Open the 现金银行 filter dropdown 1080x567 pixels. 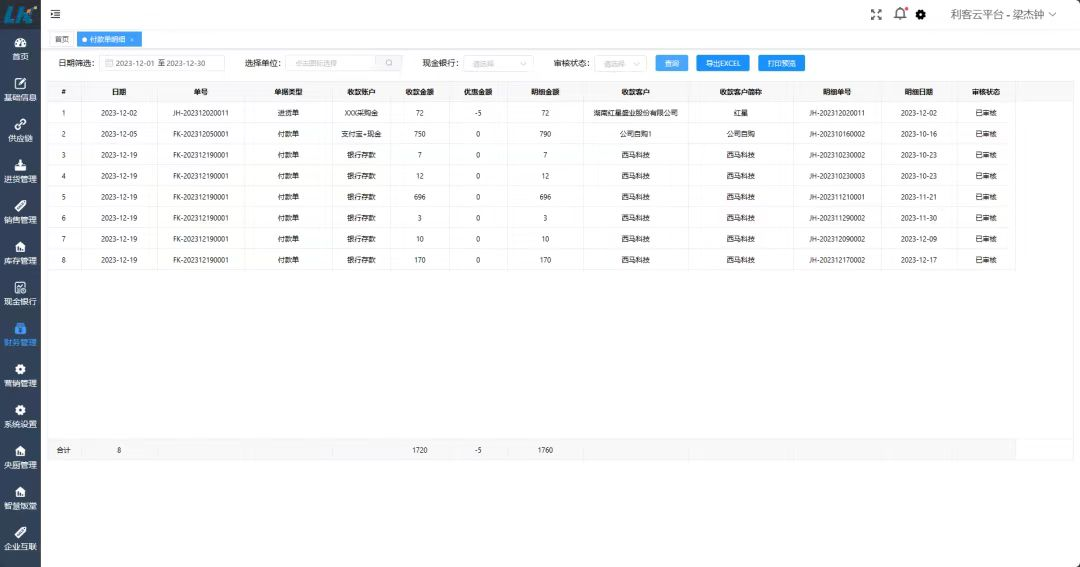coord(498,63)
